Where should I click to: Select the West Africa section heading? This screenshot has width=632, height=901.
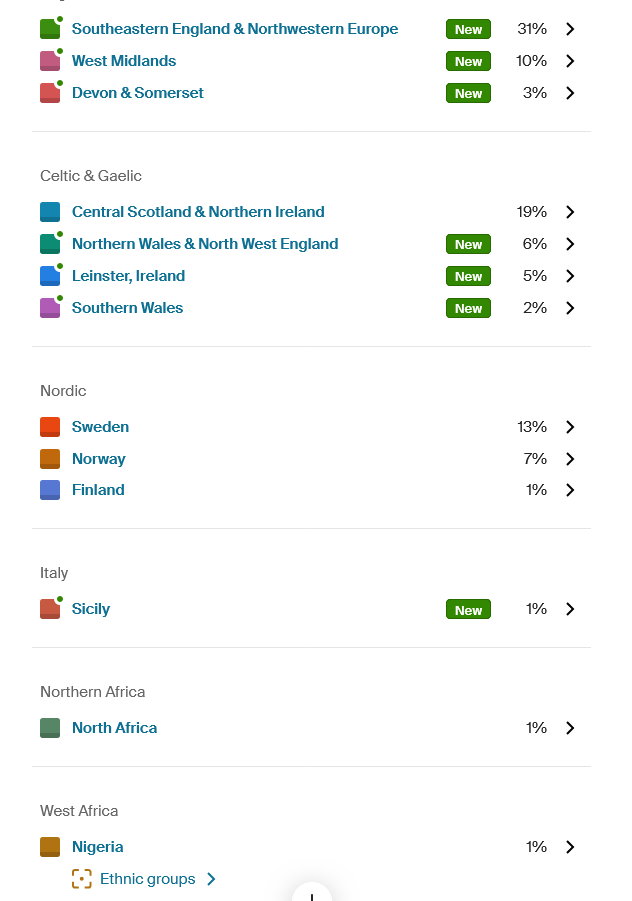click(x=79, y=811)
